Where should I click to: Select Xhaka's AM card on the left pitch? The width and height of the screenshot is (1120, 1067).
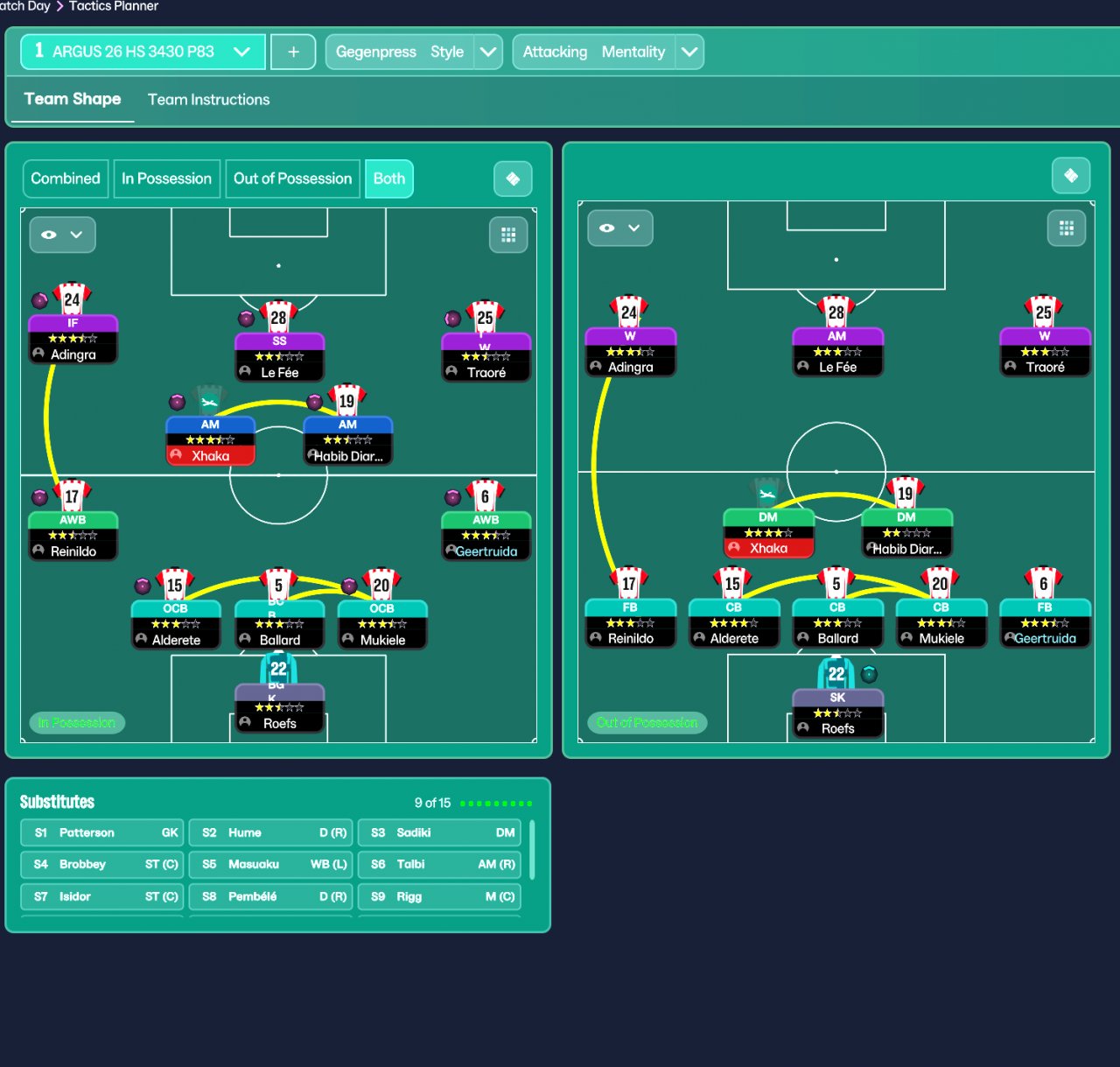pos(211,440)
